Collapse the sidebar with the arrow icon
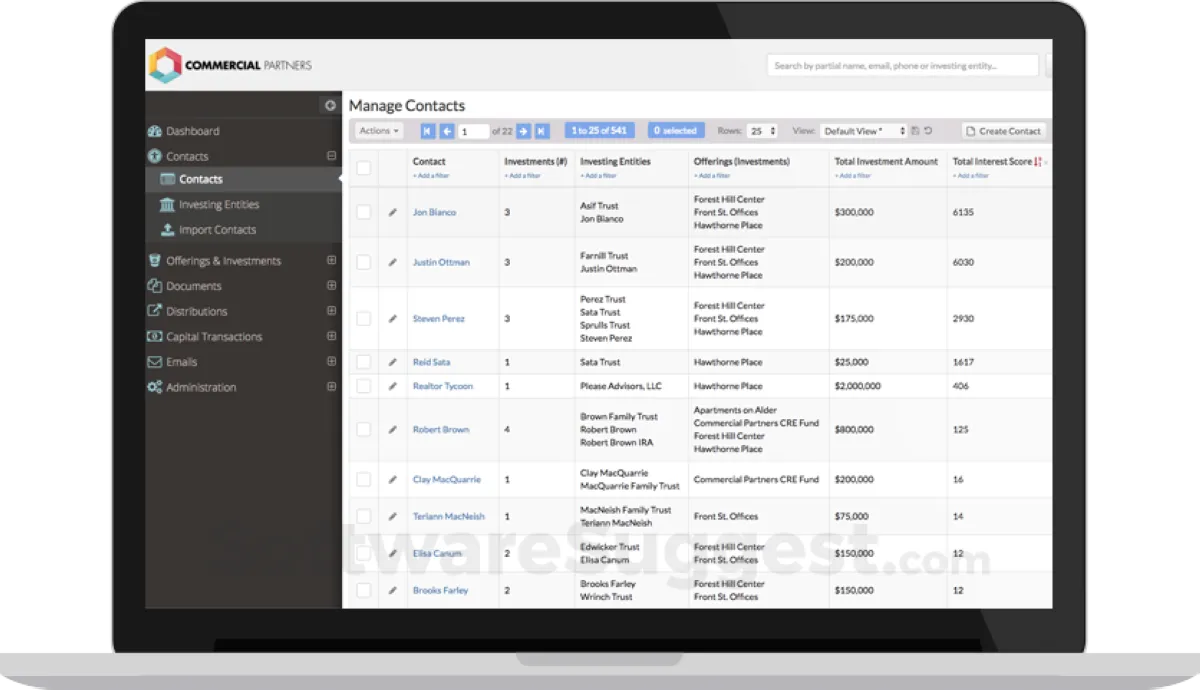 coord(331,105)
